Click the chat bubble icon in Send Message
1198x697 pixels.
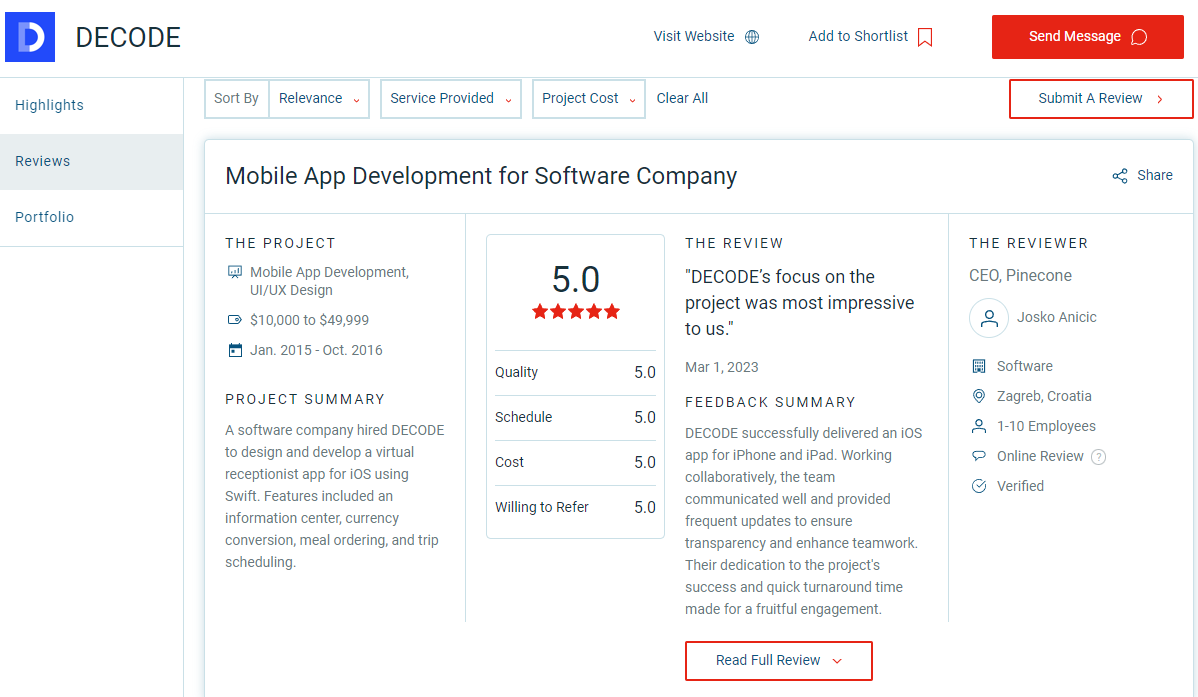1138,37
